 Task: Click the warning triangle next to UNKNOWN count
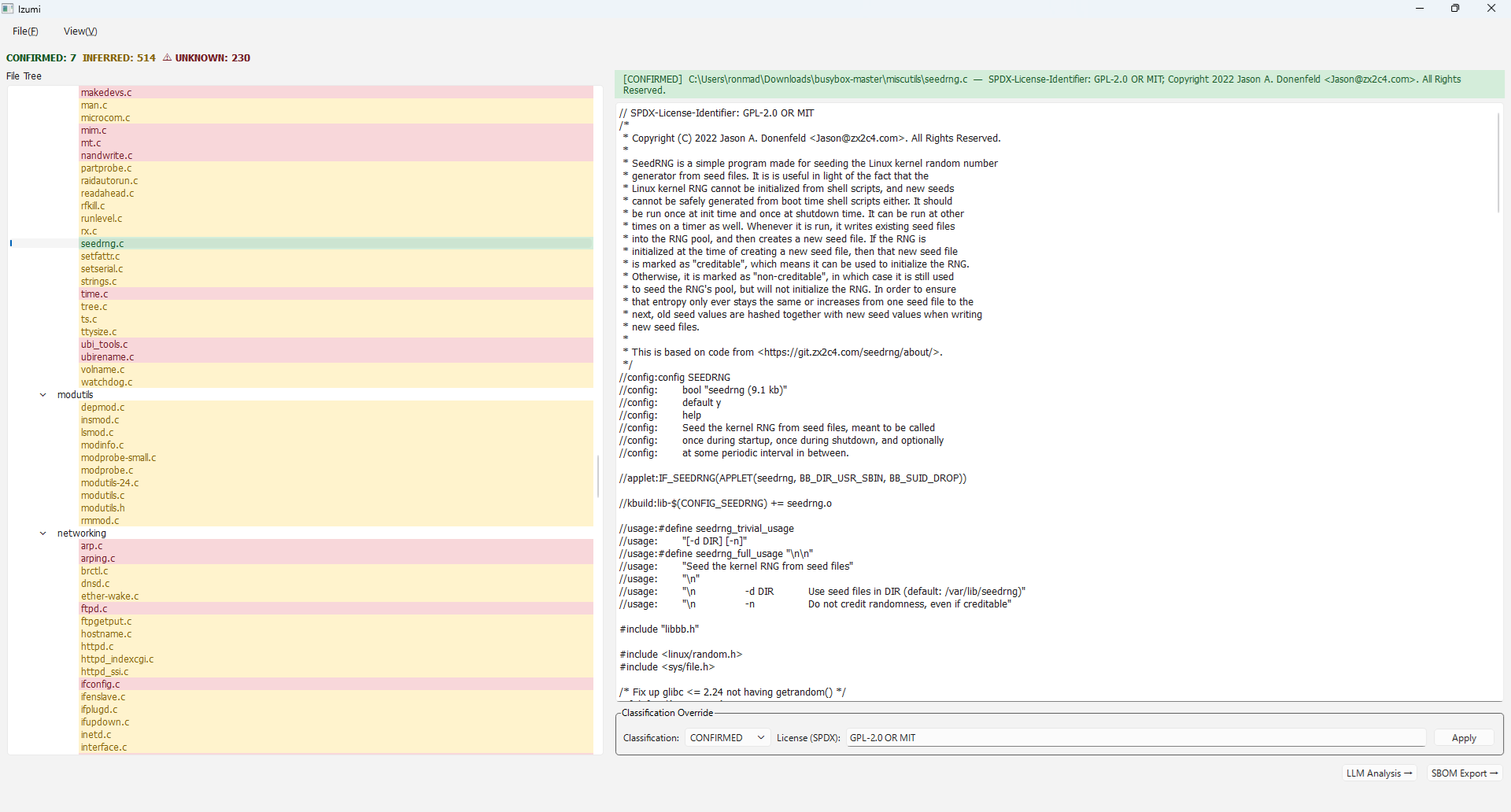click(167, 57)
